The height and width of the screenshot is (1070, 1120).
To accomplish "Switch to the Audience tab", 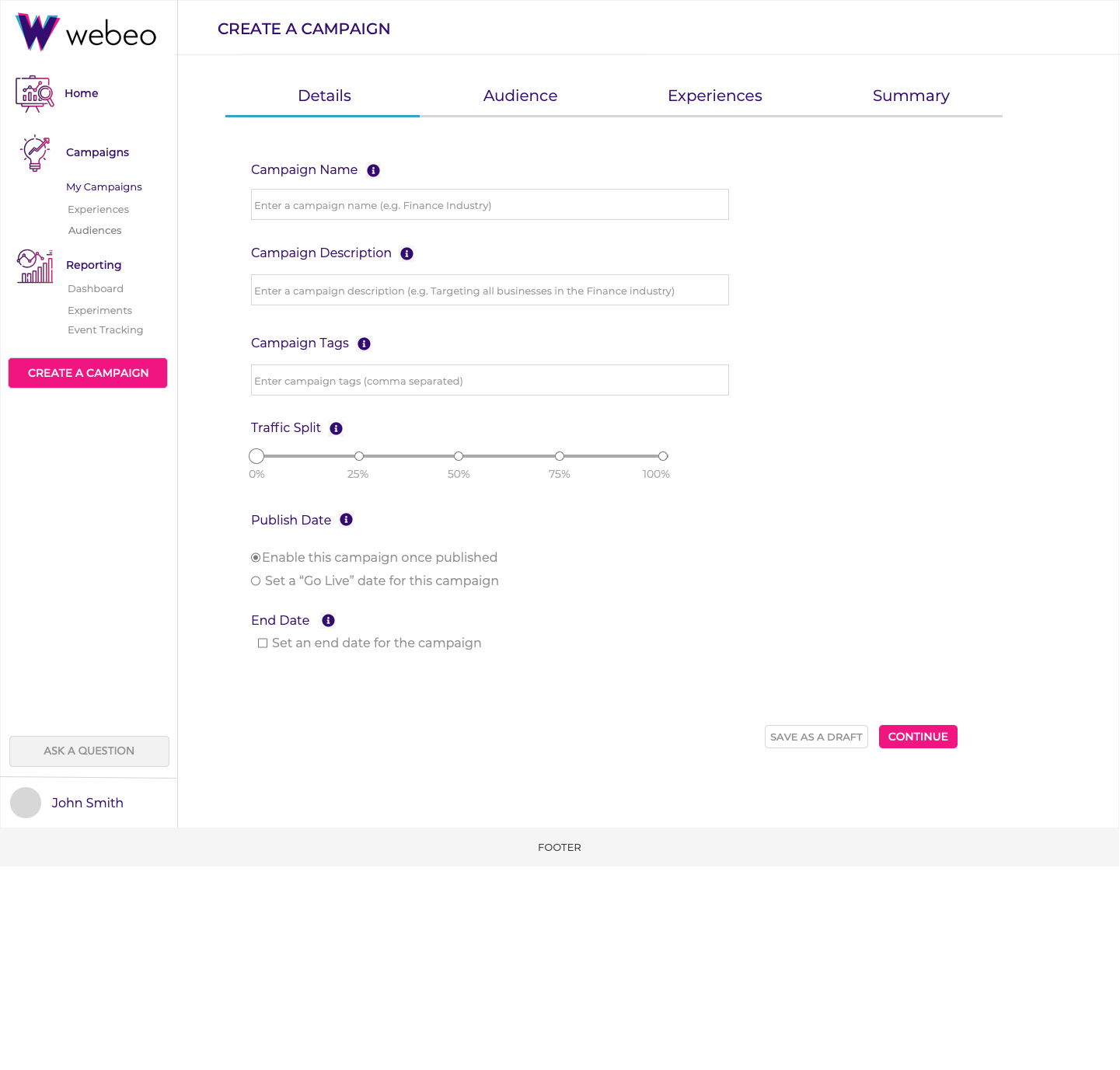I will point(520,96).
